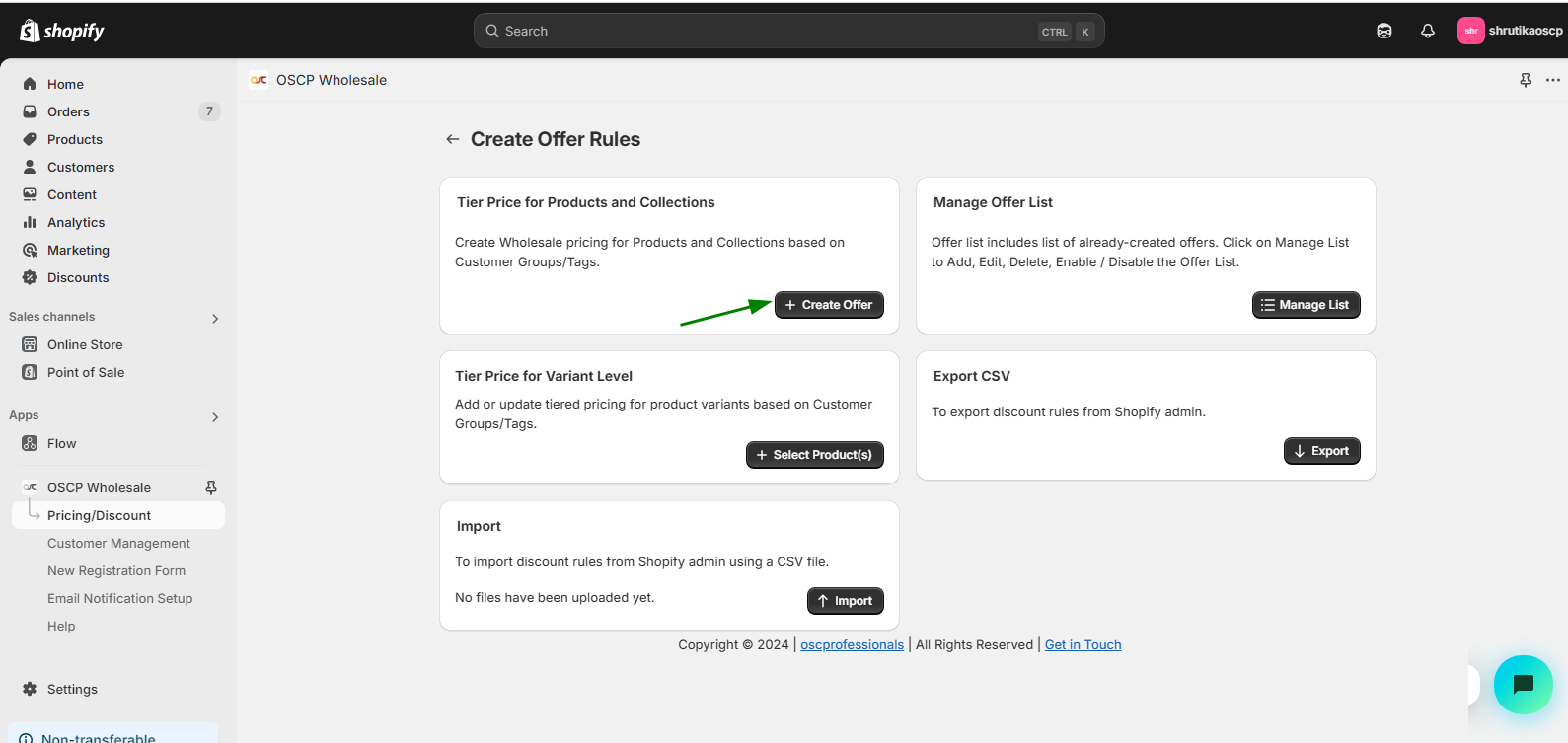The image size is (1568, 743).
Task: Open the shrutikaoscp account avatar
Action: (x=1470, y=31)
